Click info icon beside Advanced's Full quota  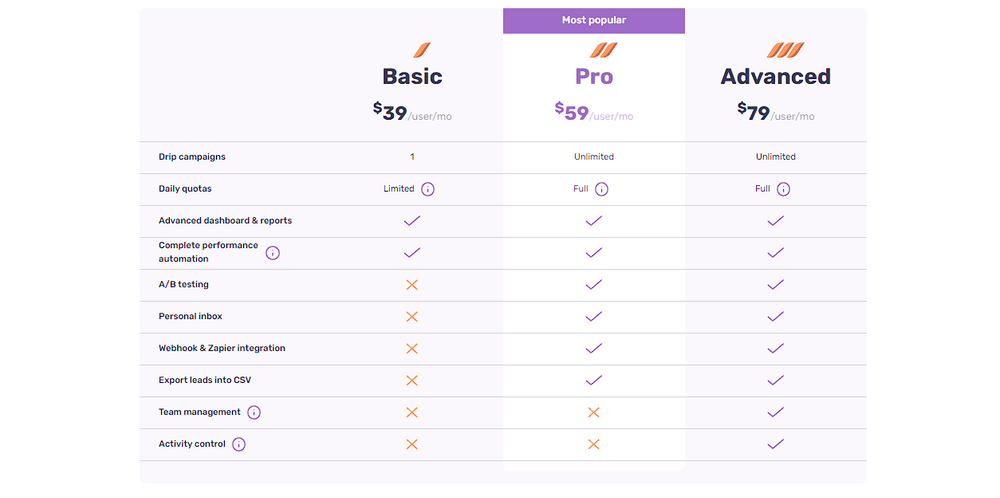(x=783, y=189)
